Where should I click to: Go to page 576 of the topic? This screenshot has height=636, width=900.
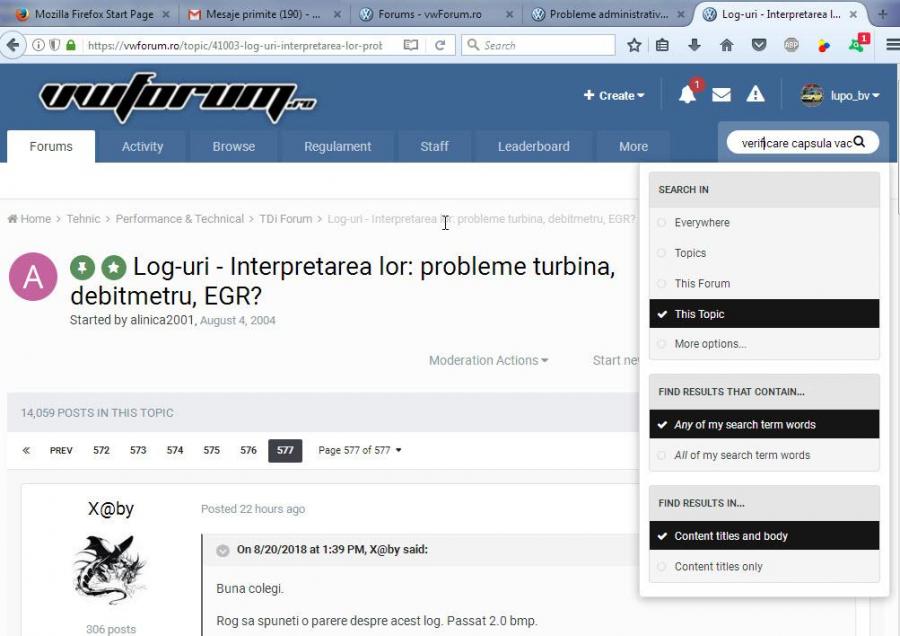(x=248, y=450)
